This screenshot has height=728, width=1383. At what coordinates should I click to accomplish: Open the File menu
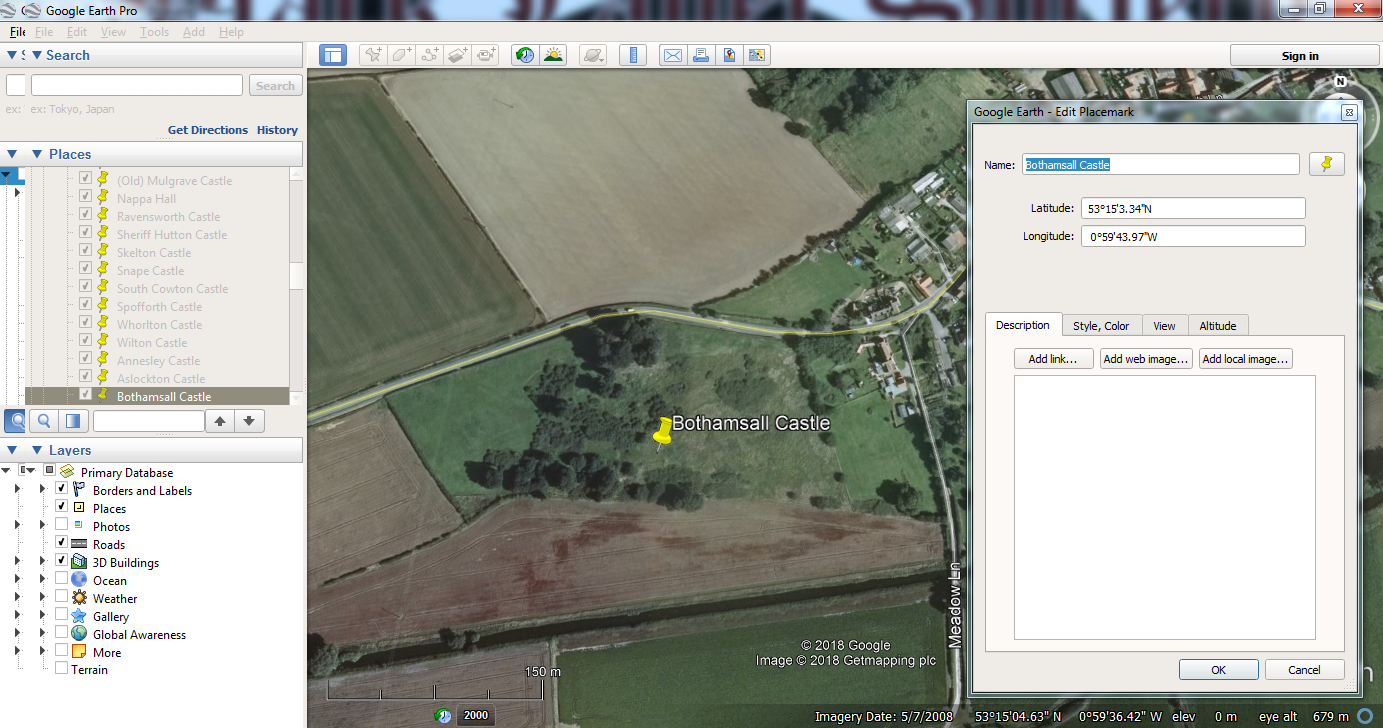click(x=44, y=32)
